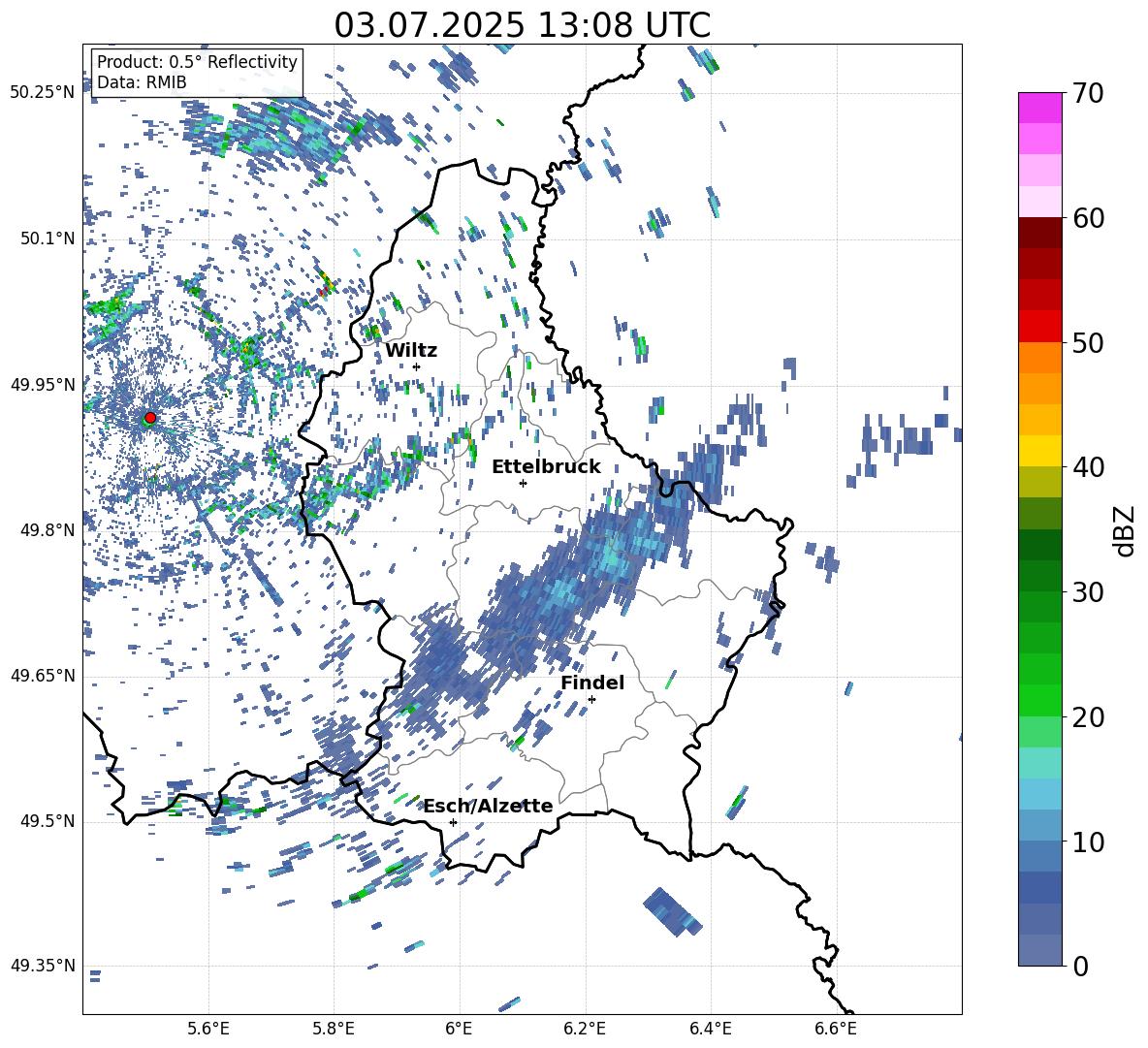The height and width of the screenshot is (1048, 1148).
Task: Click the cross marker below Wiltz
Action: 417,366
